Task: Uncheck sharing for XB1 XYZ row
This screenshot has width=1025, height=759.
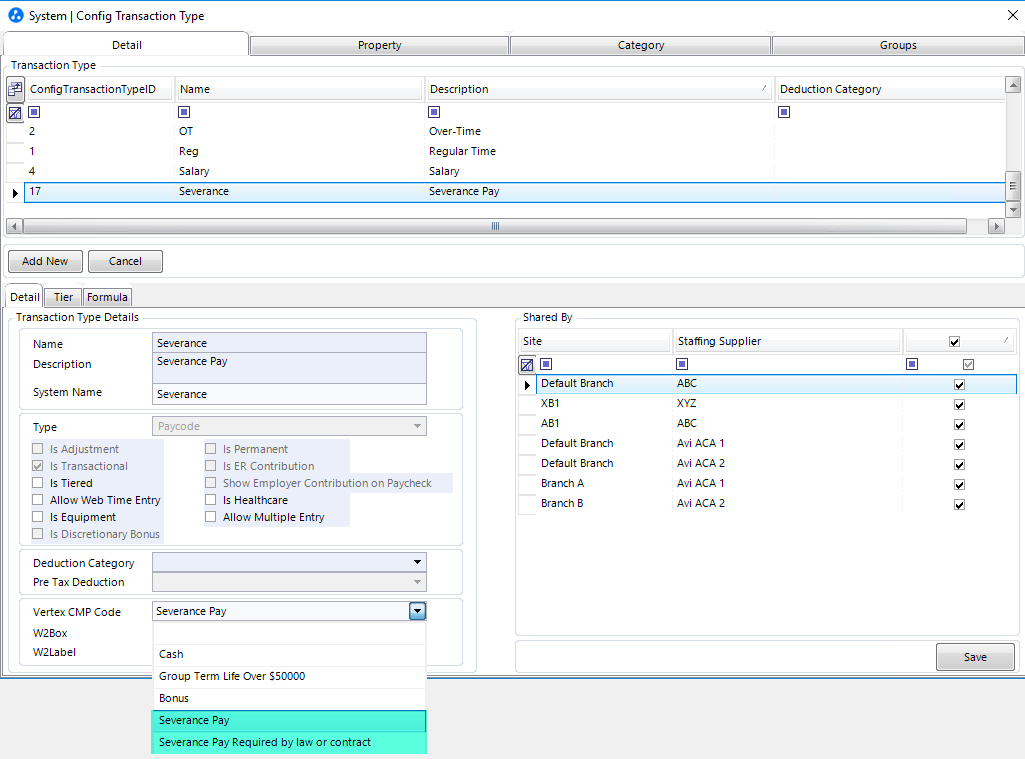Action: (x=960, y=405)
